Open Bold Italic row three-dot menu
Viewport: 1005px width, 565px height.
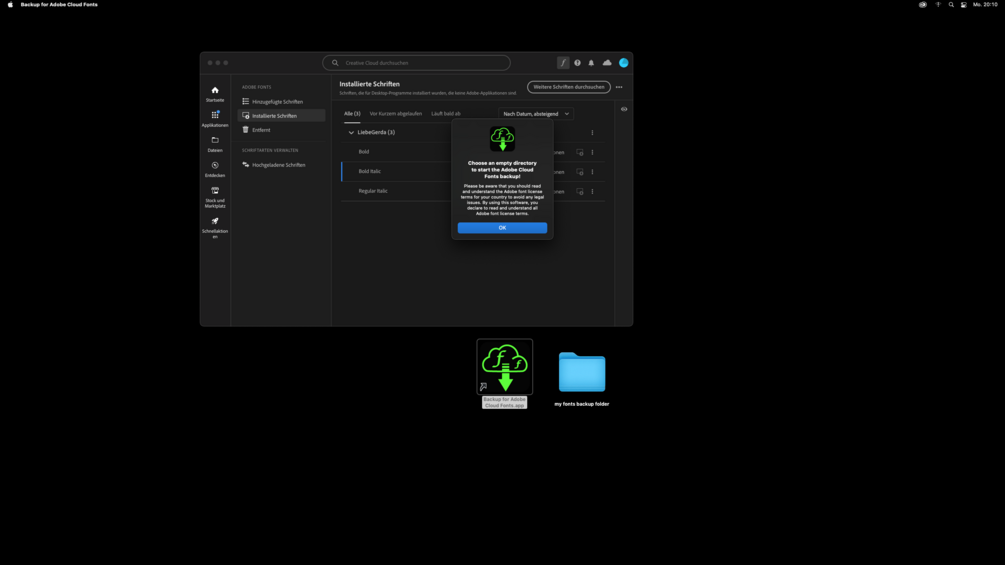click(592, 172)
